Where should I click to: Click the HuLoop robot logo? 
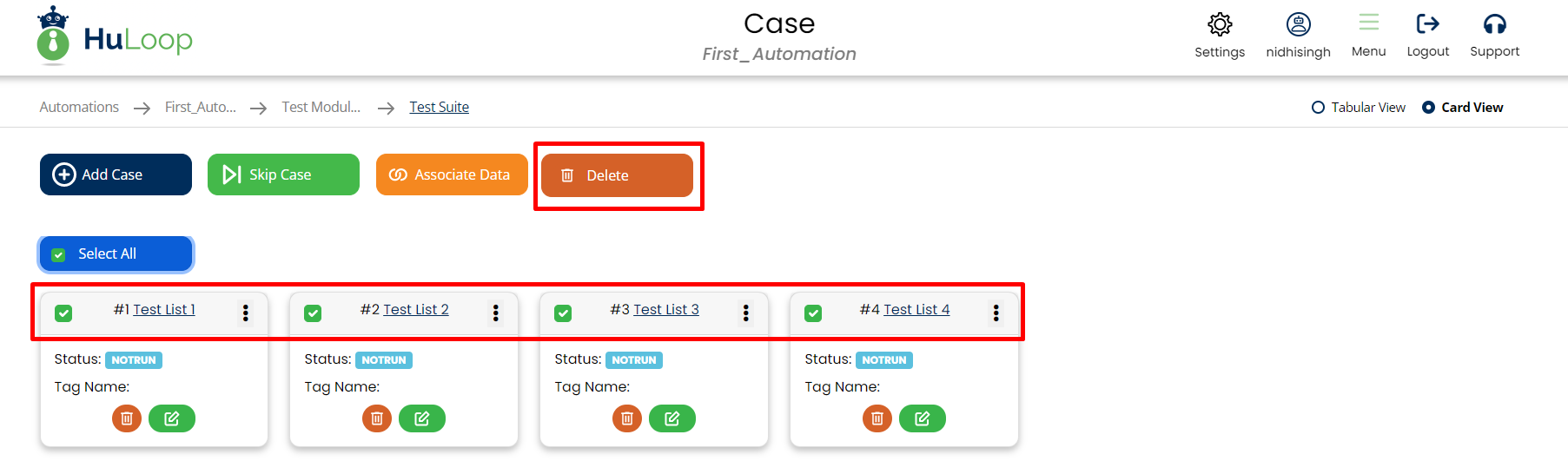(x=53, y=36)
